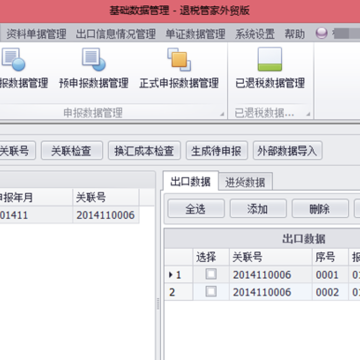Select row indicator 2 in 出口数据 table
This screenshot has height=360, width=360.
pos(179,292)
